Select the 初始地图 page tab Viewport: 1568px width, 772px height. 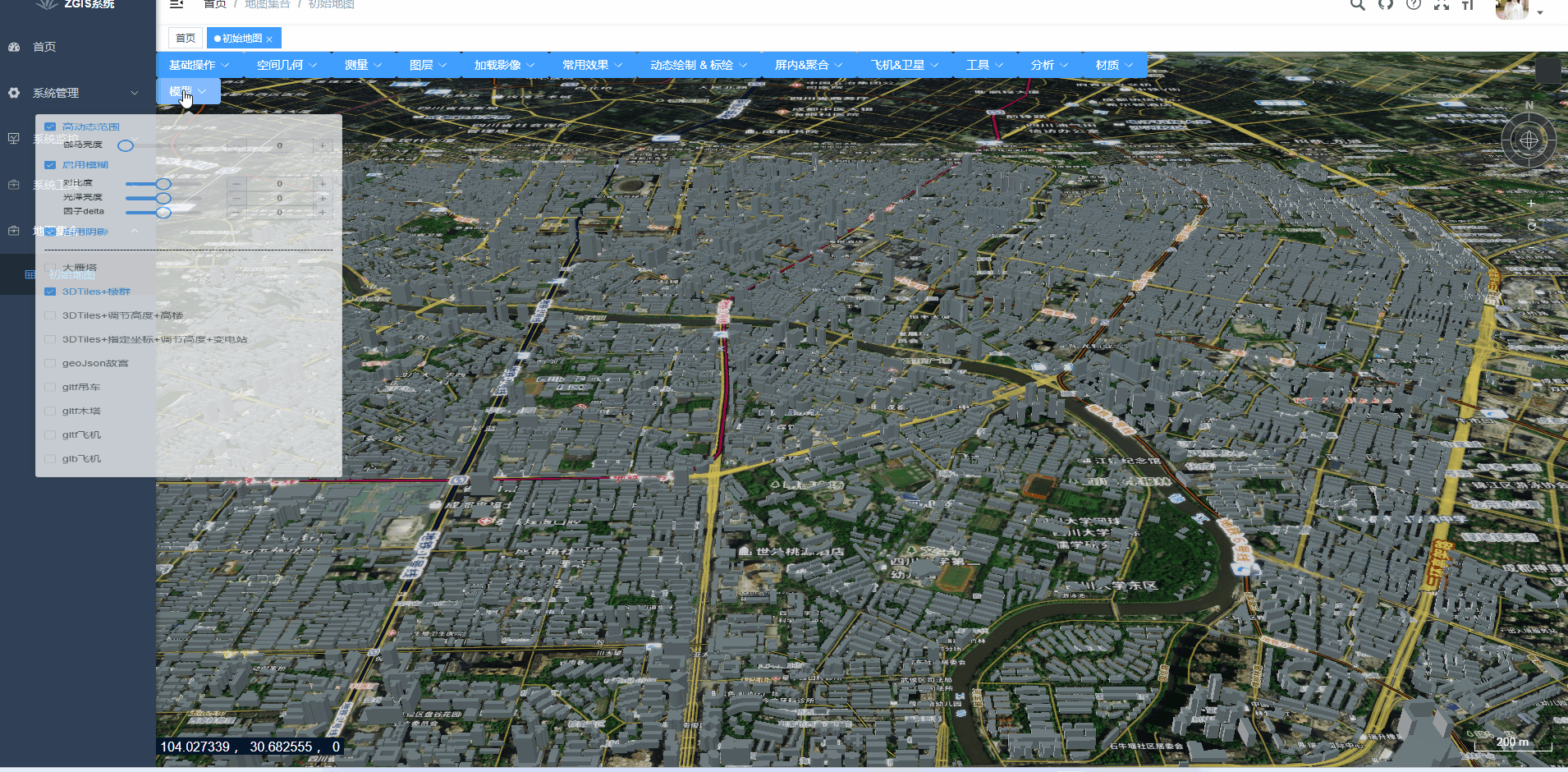tap(243, 38)
